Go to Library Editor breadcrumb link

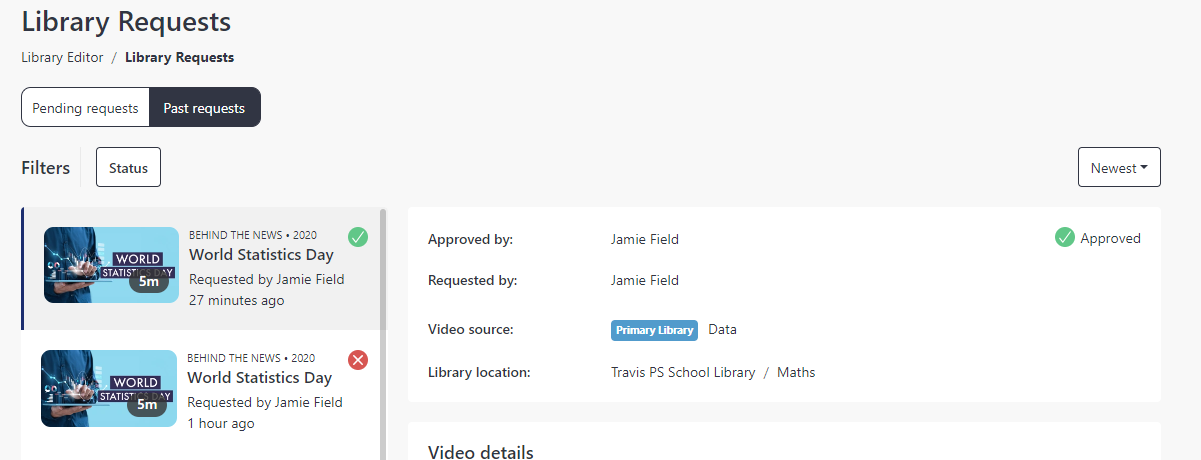pos(62,57)
